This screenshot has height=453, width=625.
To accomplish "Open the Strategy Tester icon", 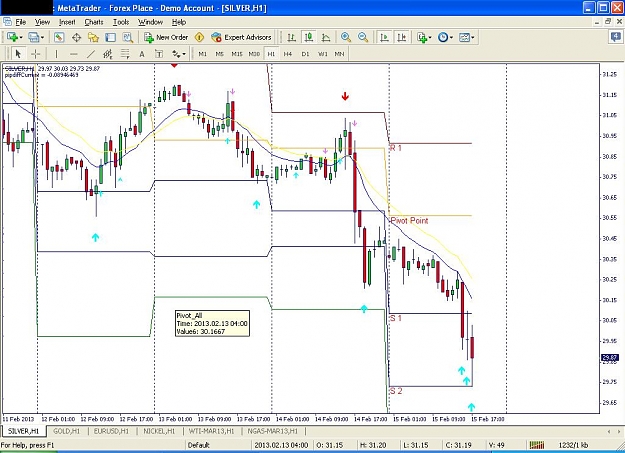I will pos(128,37).
